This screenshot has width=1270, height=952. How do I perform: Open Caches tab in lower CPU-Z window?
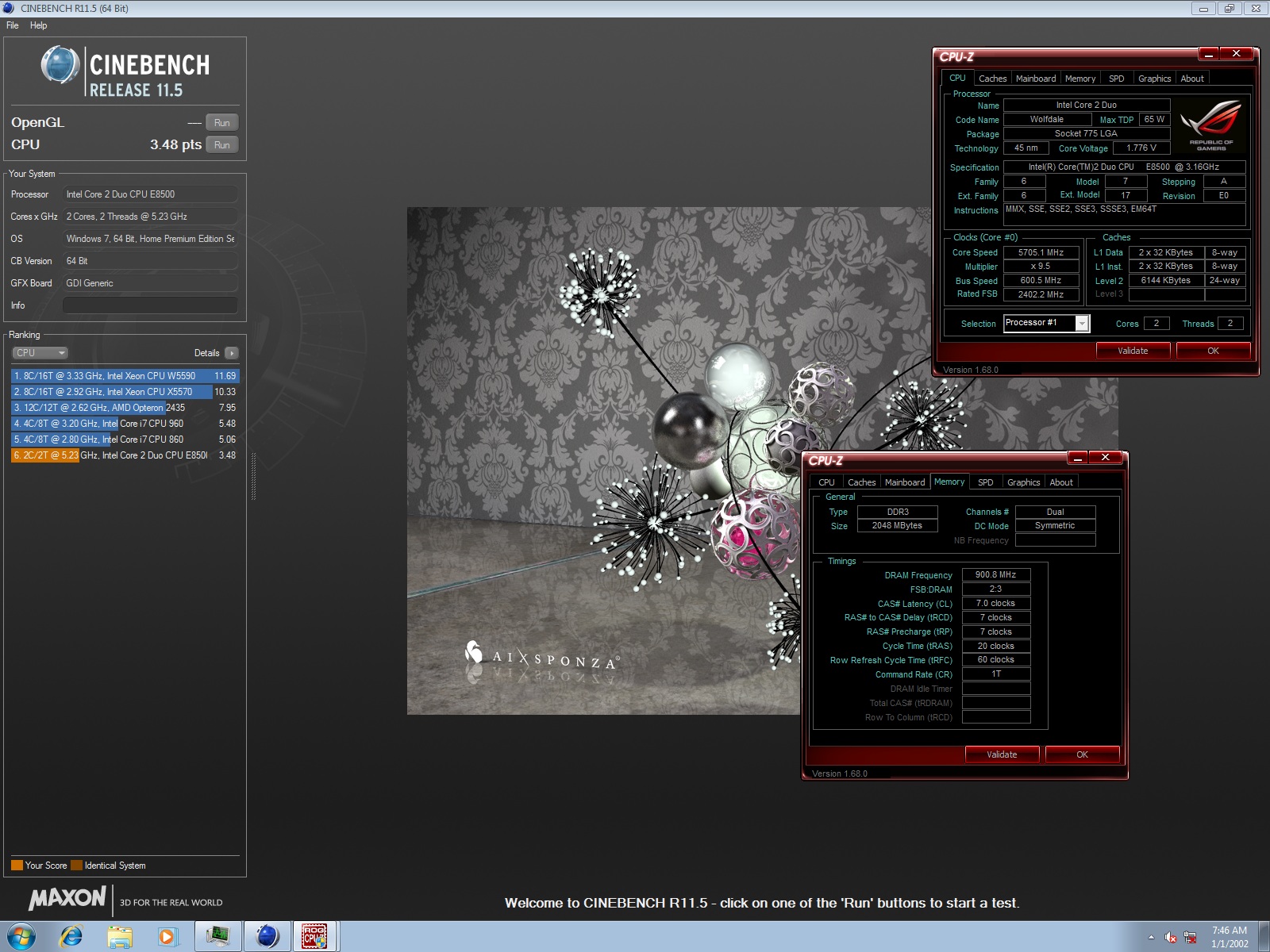861,482
